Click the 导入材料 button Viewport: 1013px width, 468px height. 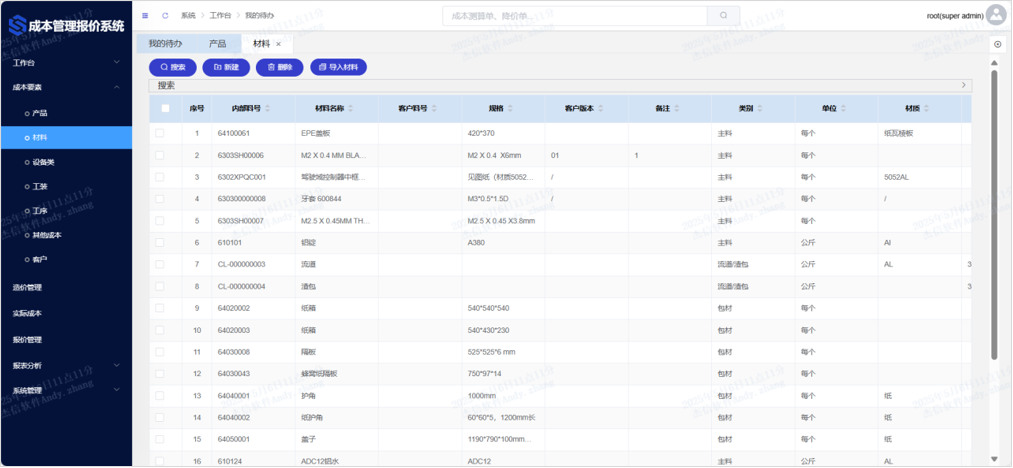pos(338,67)
